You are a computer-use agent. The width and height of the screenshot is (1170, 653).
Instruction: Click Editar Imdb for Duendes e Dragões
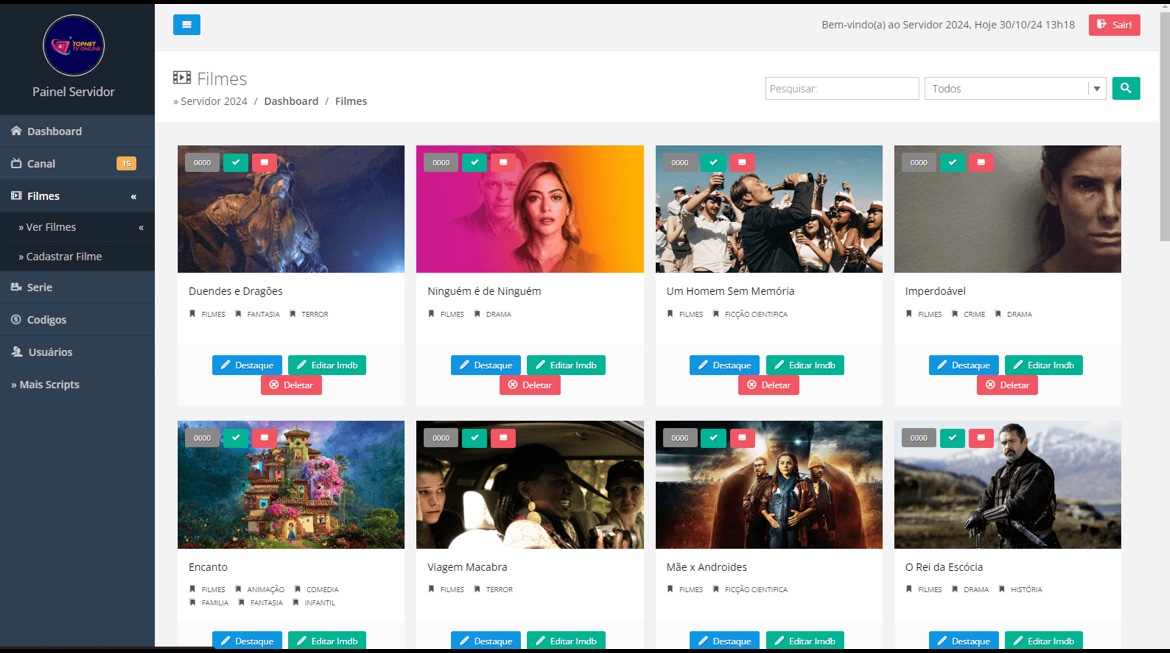pos(327,365)
